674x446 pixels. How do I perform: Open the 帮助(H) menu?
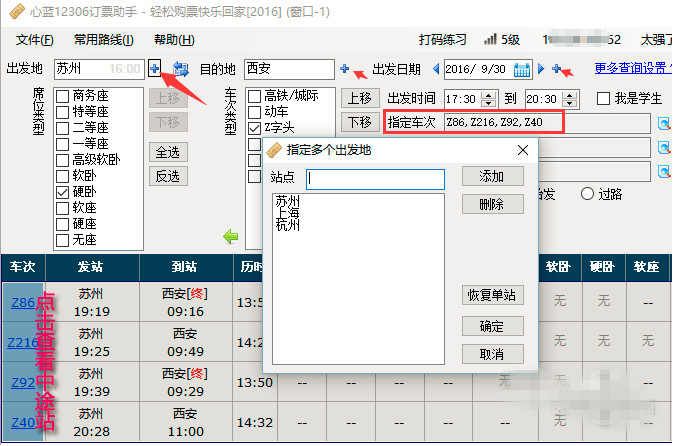tap(174, 40)
